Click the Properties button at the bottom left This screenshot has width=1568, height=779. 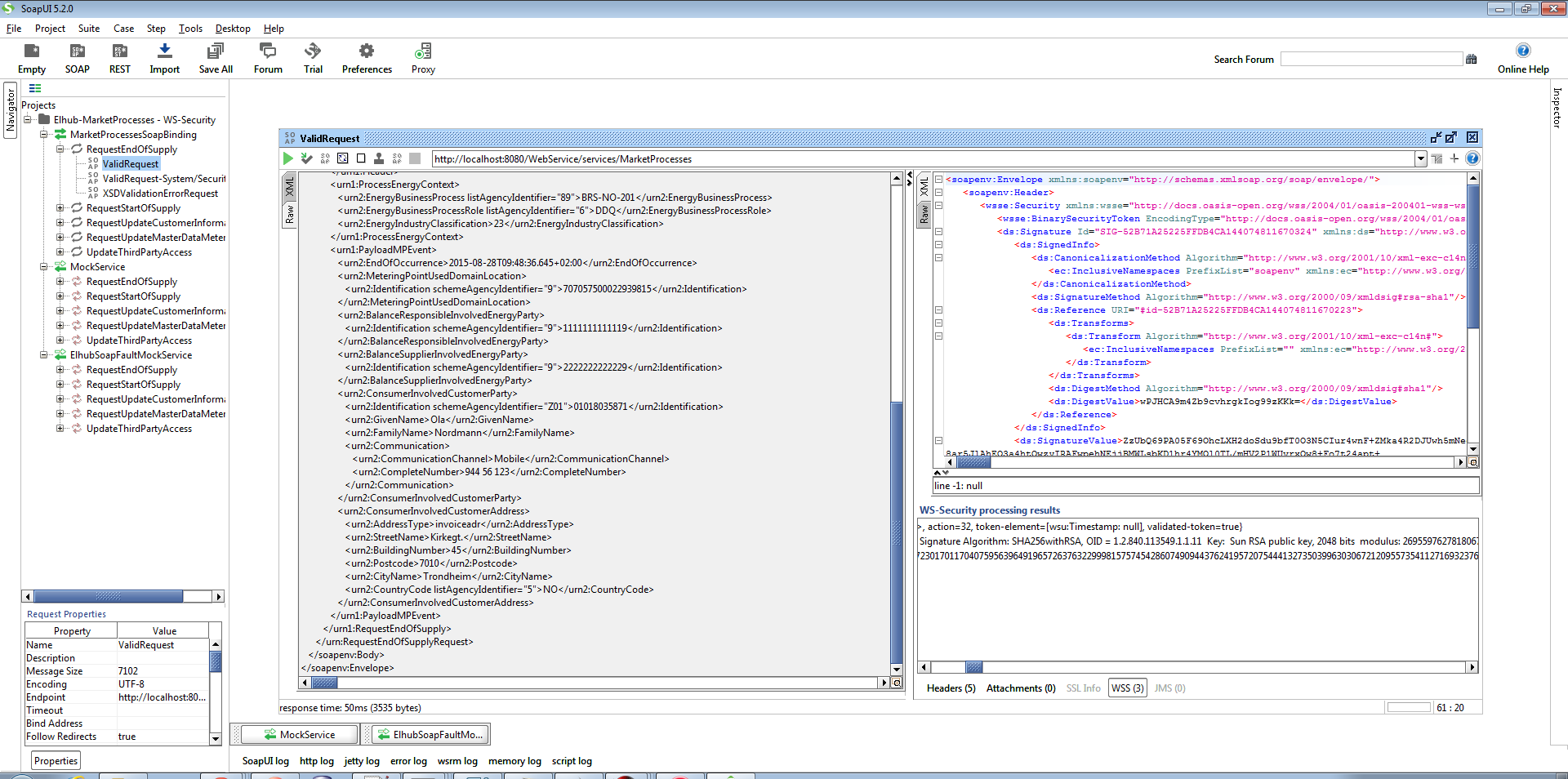point(56,761)
